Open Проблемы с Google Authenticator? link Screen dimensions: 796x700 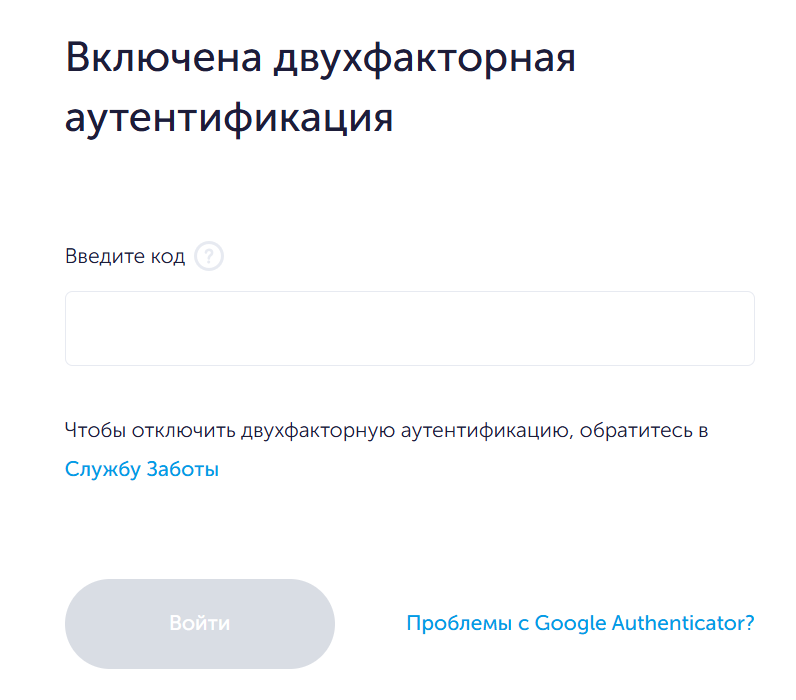click(x=580, y=623)
